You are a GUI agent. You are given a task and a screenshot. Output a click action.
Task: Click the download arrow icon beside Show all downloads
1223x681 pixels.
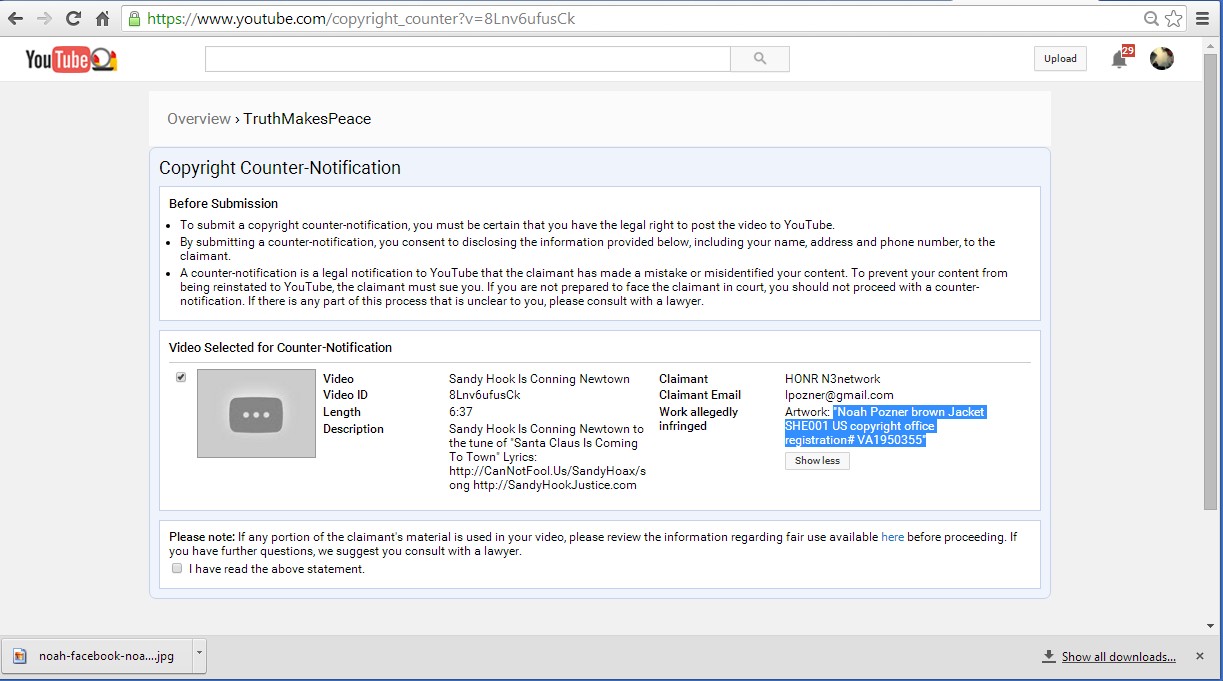point(1049,657)
